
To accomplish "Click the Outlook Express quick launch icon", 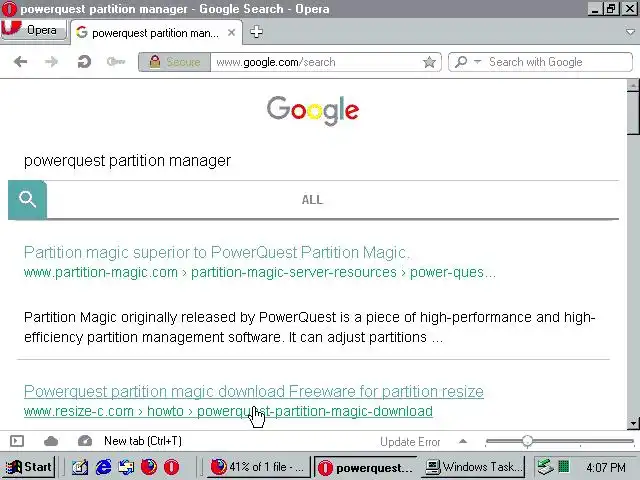I will click(126, 467).
